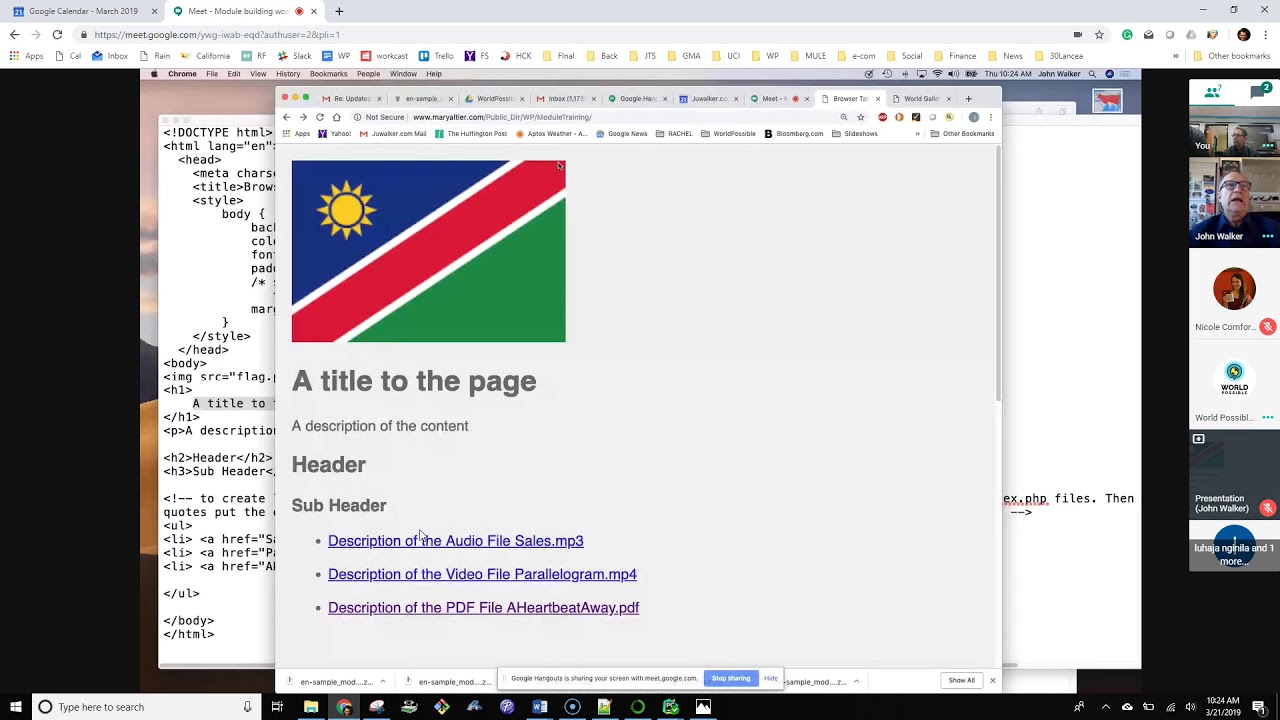
Task: Close the shared window's downloads bar
Action: 992,681
